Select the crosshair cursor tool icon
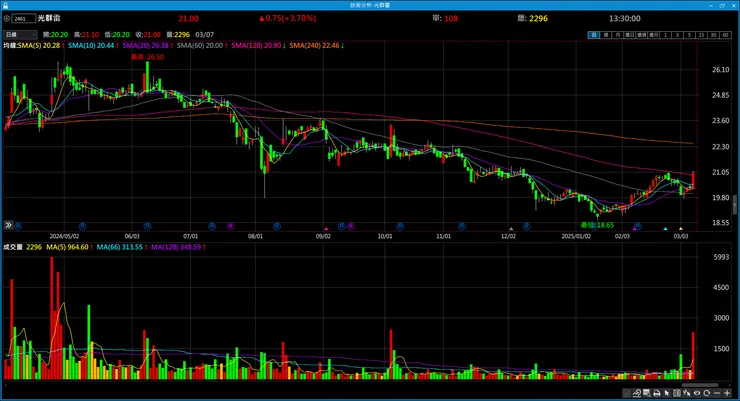This screenshot has height=401, width=740. point(687,393)
